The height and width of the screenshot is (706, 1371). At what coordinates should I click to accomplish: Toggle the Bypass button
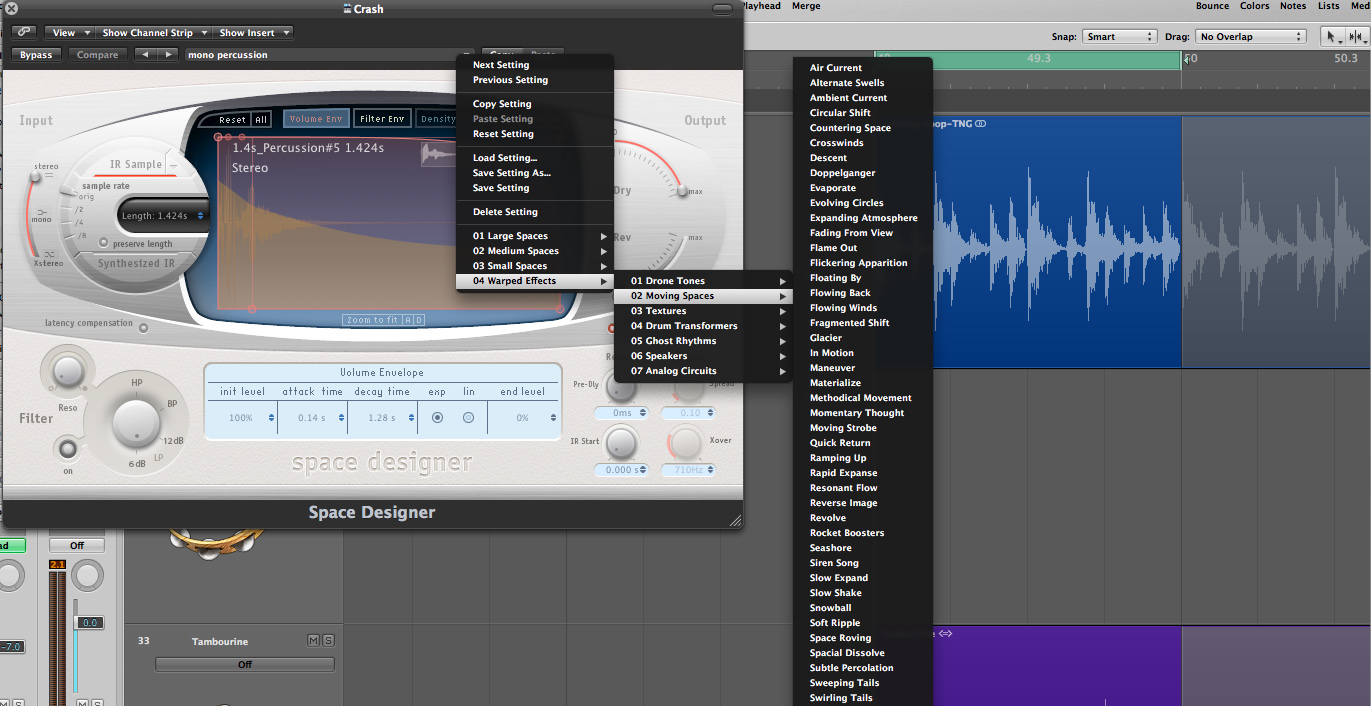click(x=36, y=55)
